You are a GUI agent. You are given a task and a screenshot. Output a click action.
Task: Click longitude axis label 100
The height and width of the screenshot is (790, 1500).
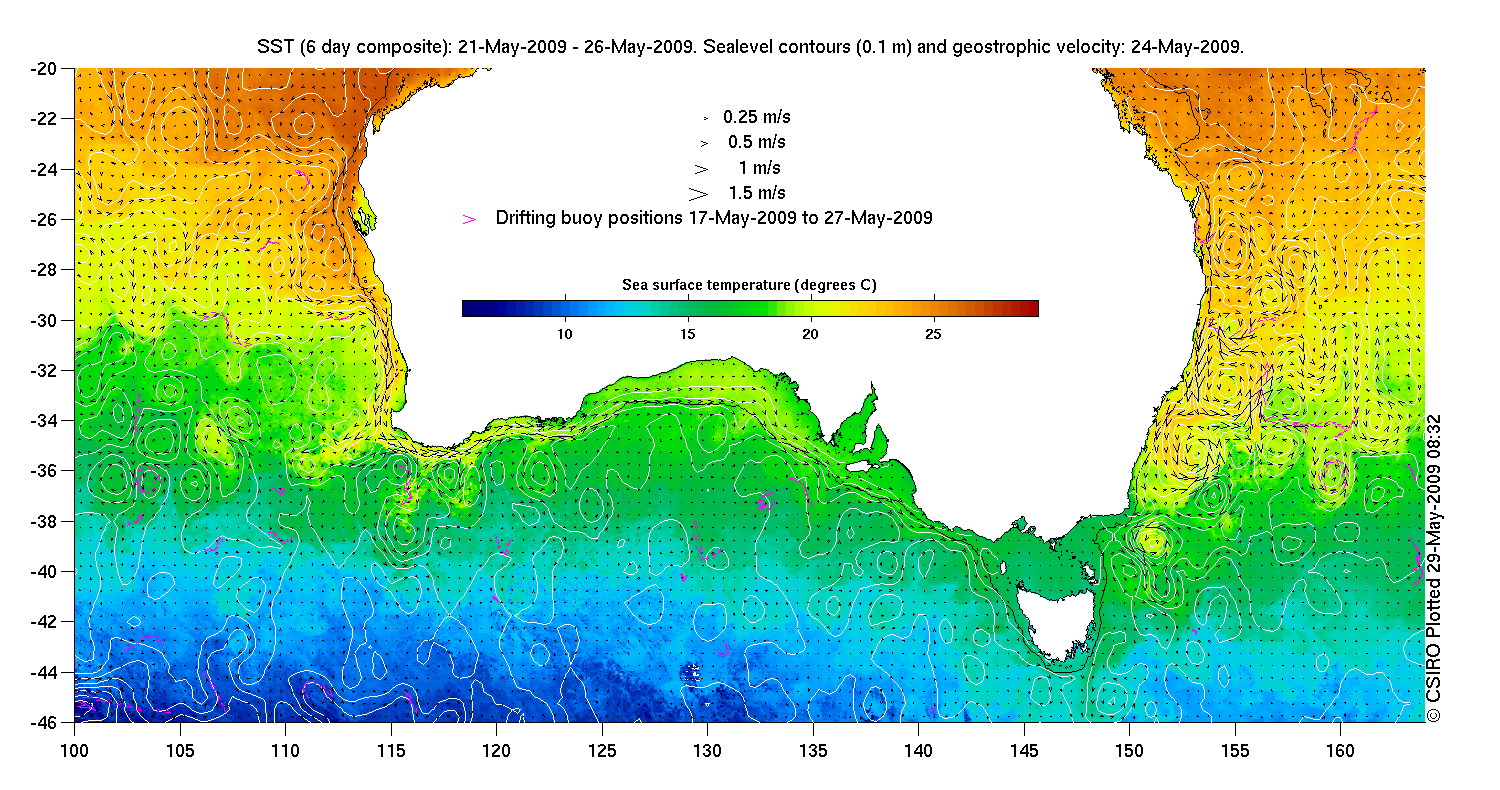[75, 749]
